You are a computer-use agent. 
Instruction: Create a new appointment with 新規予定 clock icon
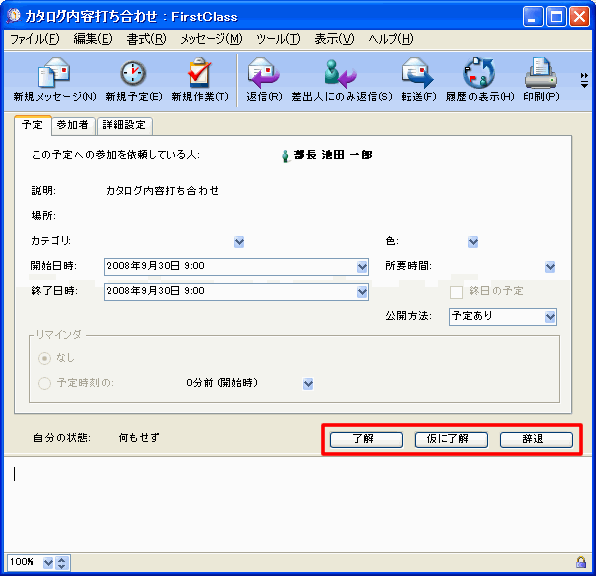coord(133,73)
